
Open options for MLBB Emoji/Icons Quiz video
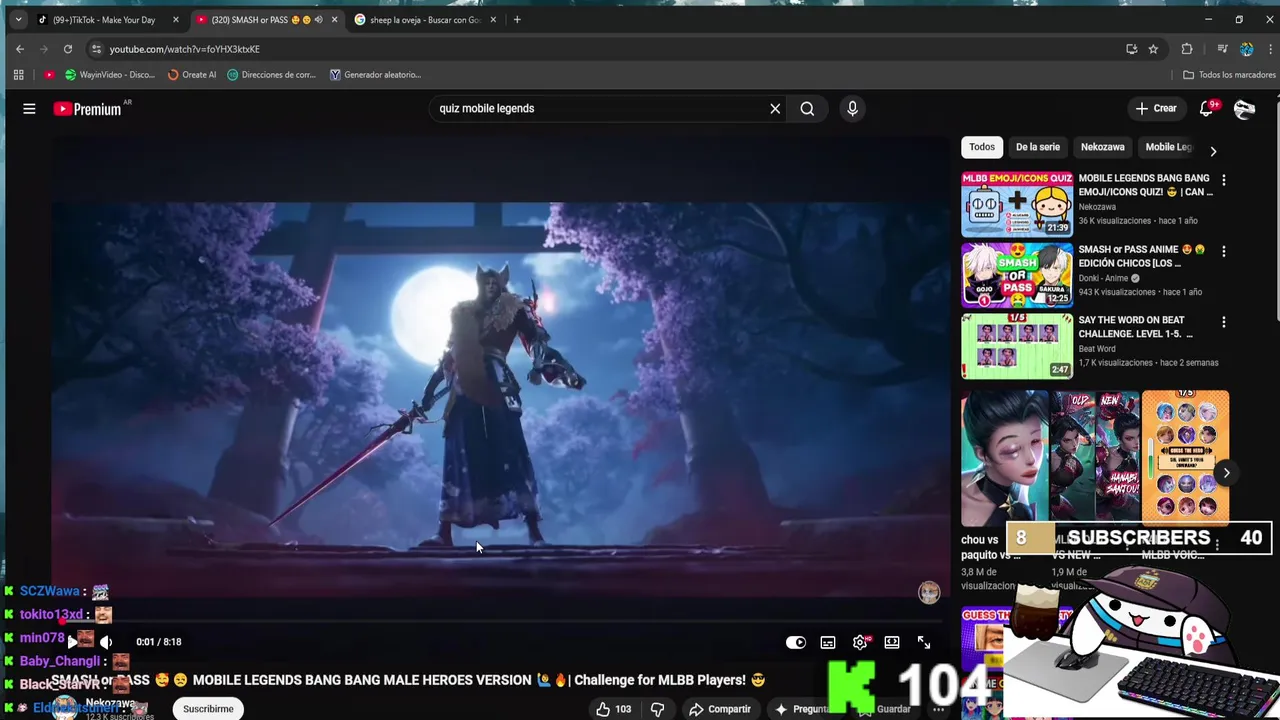coord(1223,180)
